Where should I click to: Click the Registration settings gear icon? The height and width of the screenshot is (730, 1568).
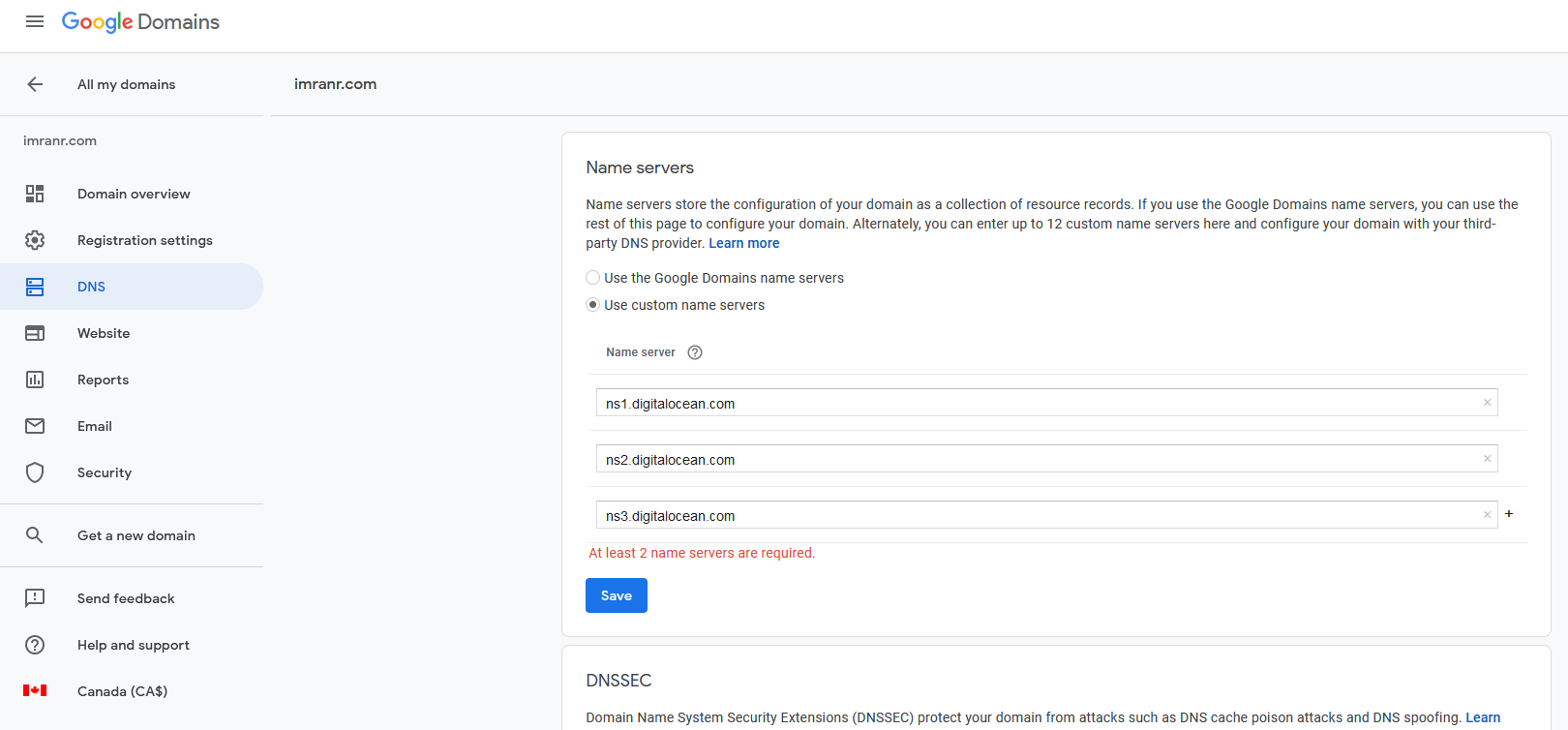(x=35, y=240)
